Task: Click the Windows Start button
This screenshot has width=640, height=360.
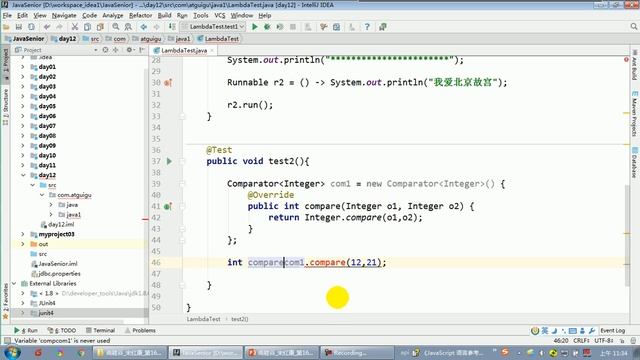Action: click(x=11, y=352)
